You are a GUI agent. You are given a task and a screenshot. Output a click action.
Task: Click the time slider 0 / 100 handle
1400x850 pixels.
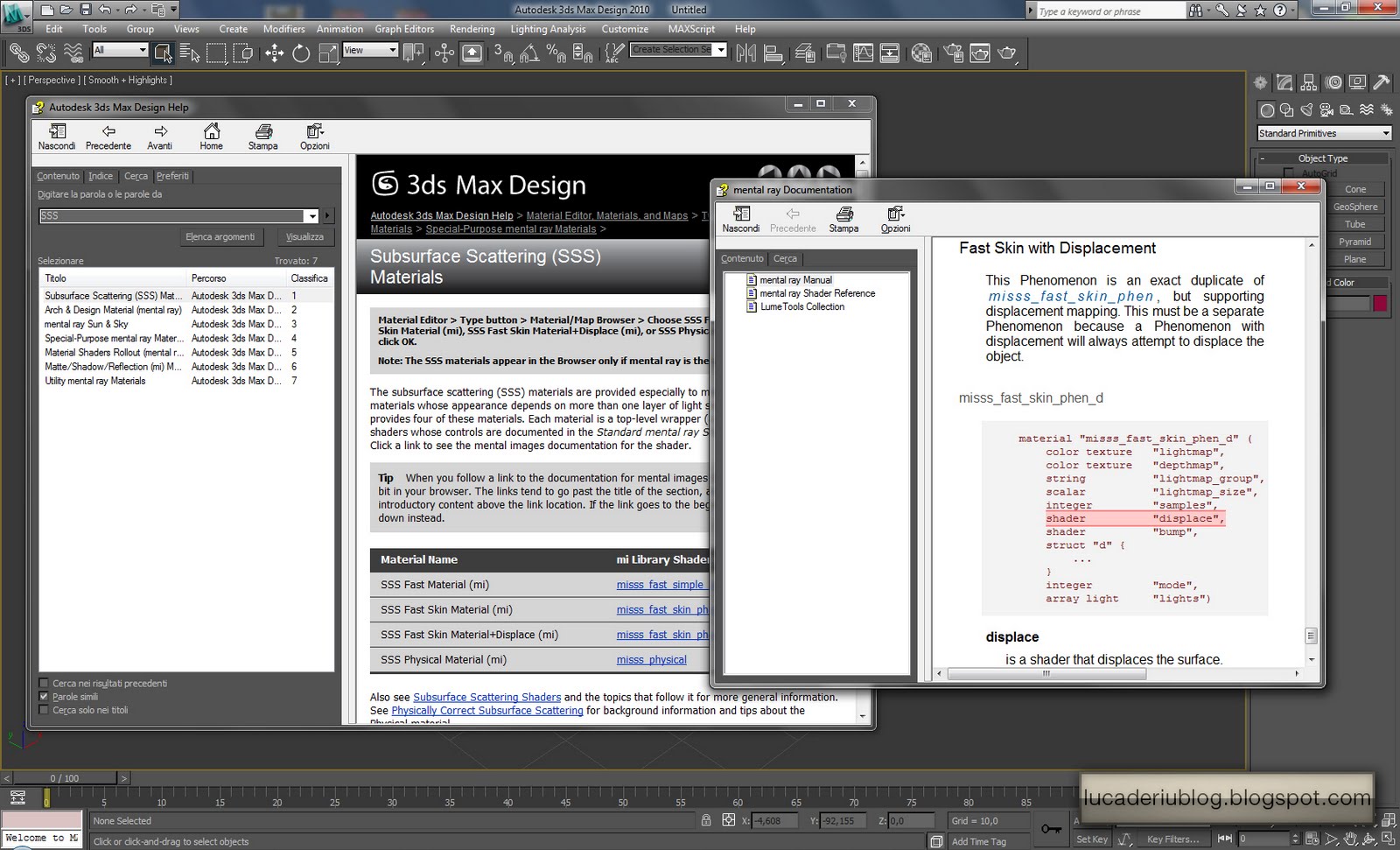click(65, 777)
